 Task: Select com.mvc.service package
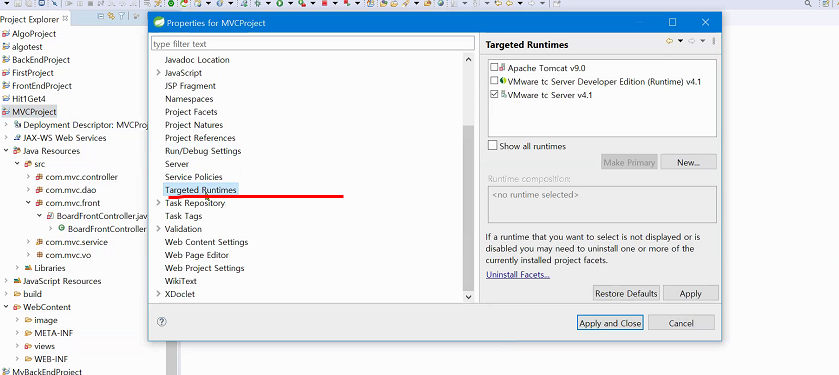[76, 242]
